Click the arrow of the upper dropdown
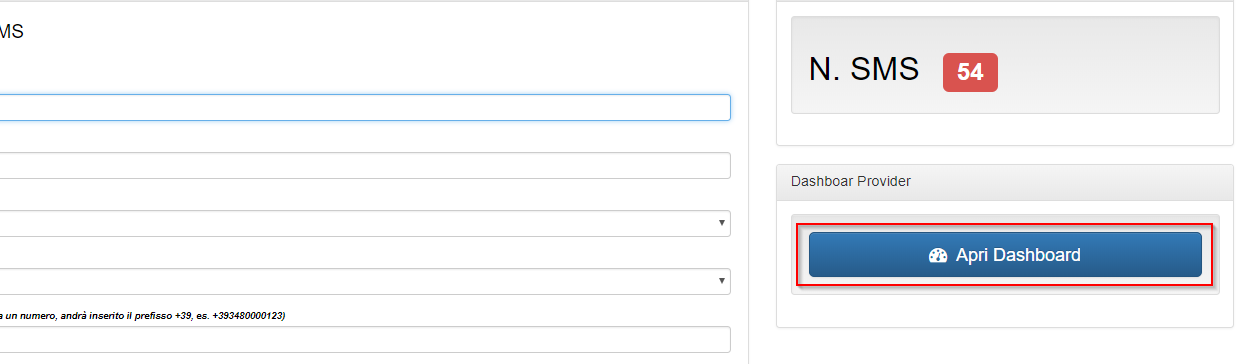Image resolution: width=1249 pixels, height=364 pixels. (x=721, y=223)
